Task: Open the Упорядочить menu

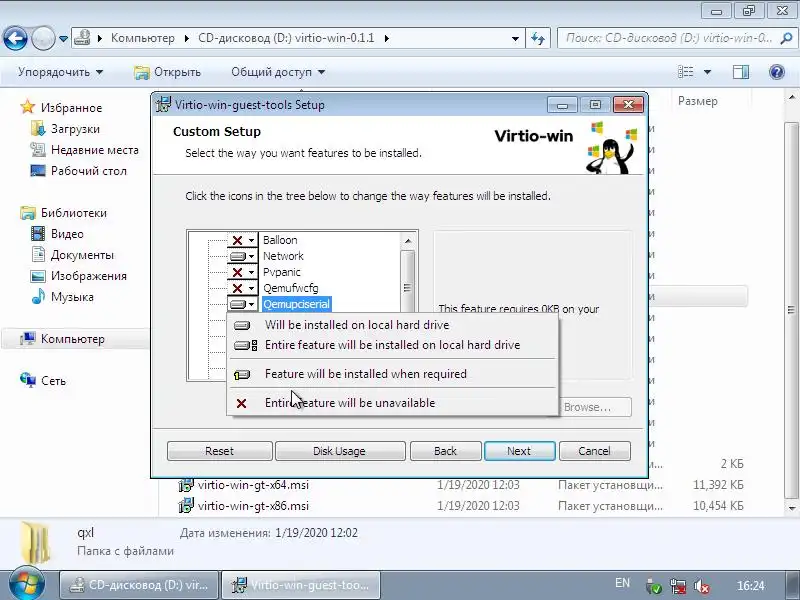Action: tap(60, 72)
